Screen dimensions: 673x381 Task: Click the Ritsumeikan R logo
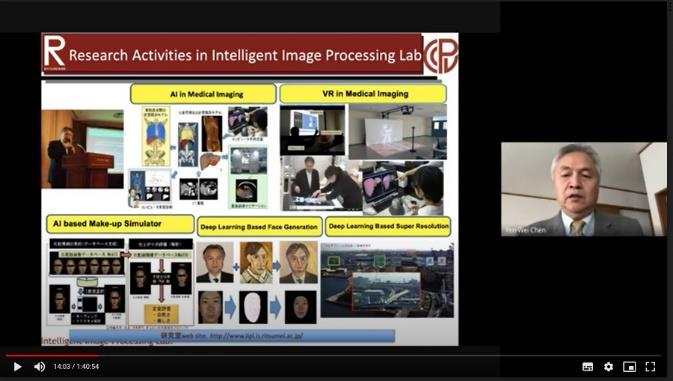tap(55, 53)
